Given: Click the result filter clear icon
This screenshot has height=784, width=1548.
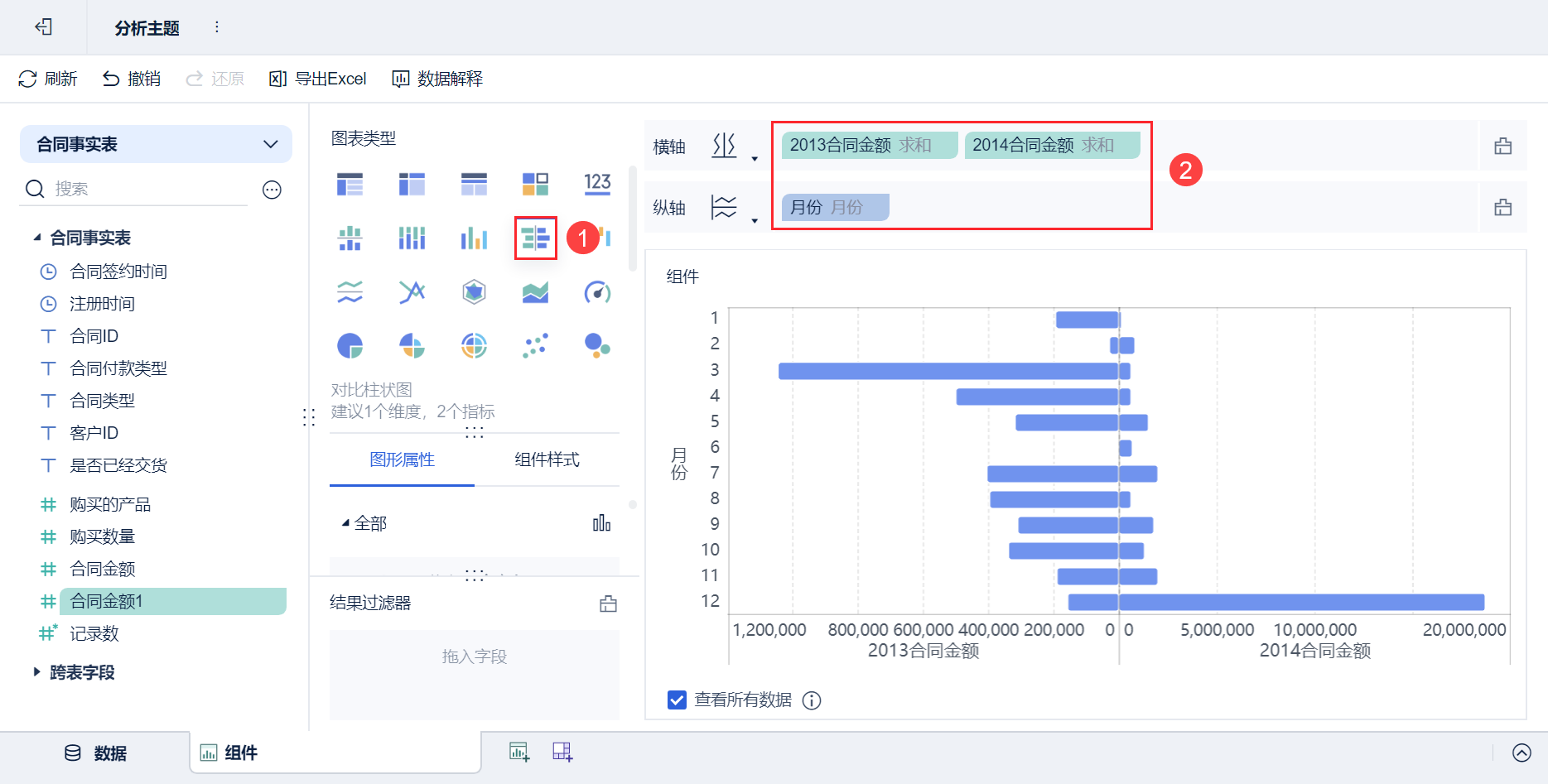Looking at the screenshot, I should click(609, 604).
